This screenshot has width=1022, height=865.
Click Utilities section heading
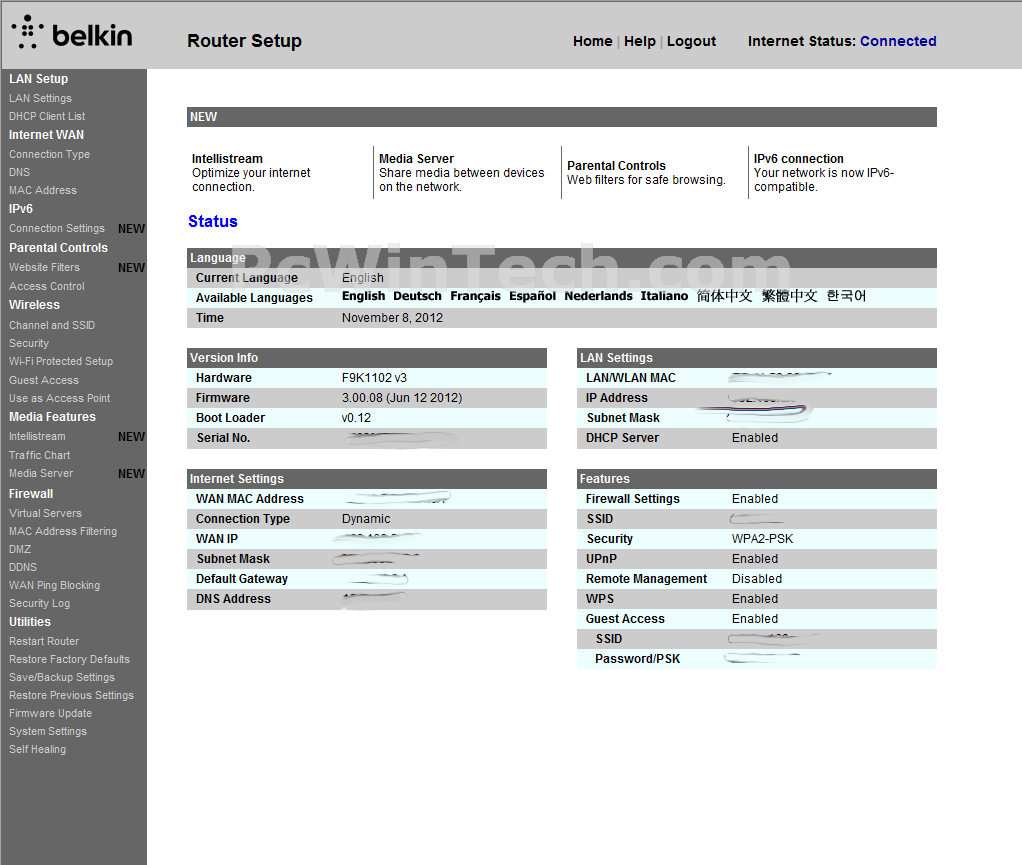[x=30, y=622]
